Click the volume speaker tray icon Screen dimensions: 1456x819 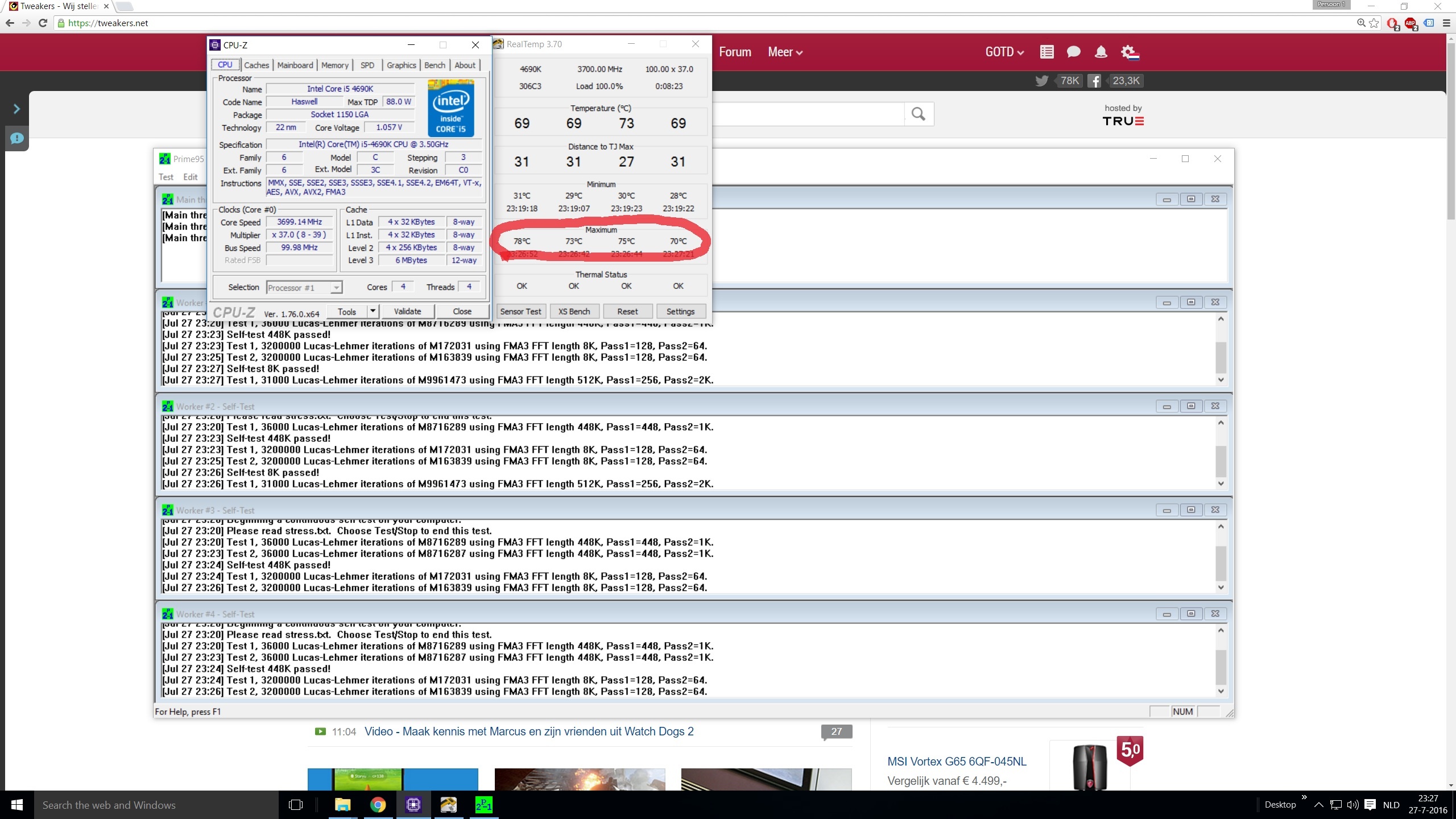(1352, 805)
